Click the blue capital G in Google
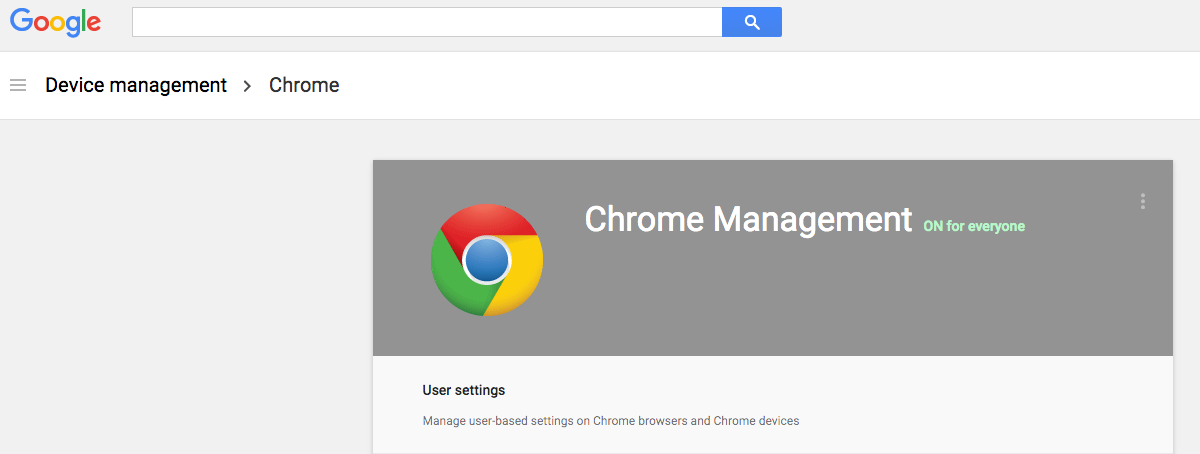 point(23,20)
